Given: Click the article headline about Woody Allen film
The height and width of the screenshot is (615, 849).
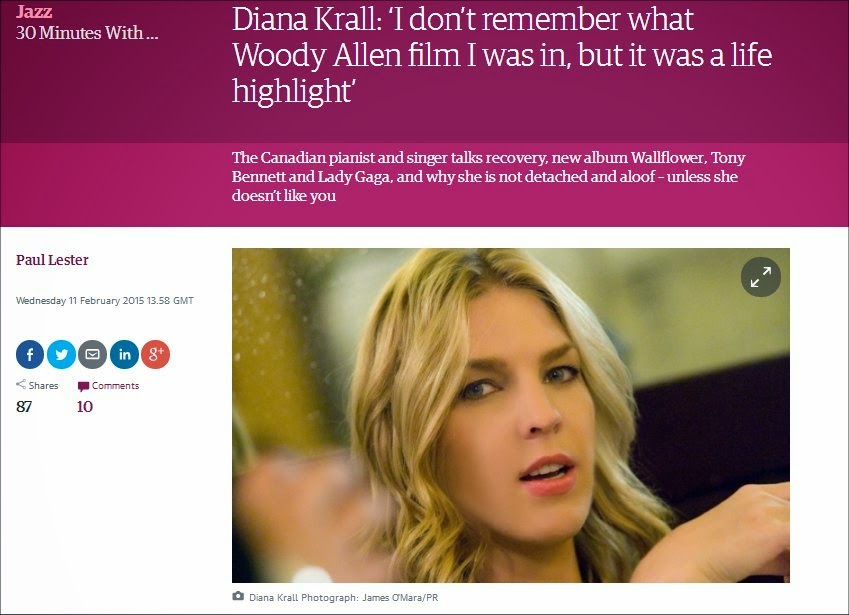Looking at the screenshot, I should 501,55.
